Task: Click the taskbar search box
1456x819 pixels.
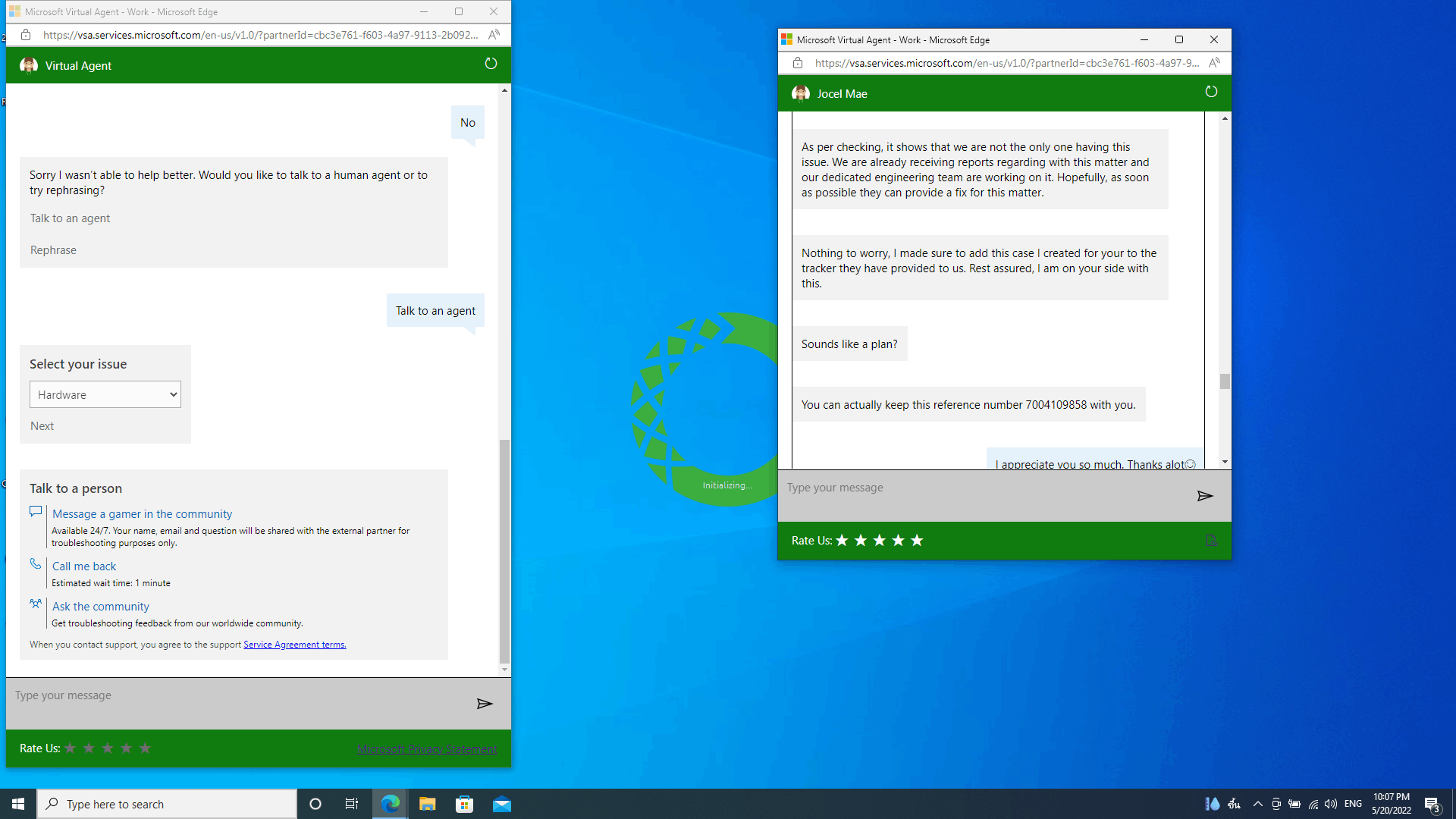Action: click(167, 804)
